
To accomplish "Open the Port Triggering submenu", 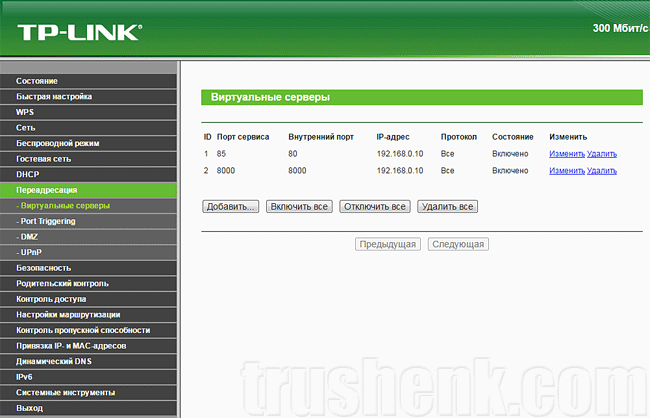I will pos(88,221).
